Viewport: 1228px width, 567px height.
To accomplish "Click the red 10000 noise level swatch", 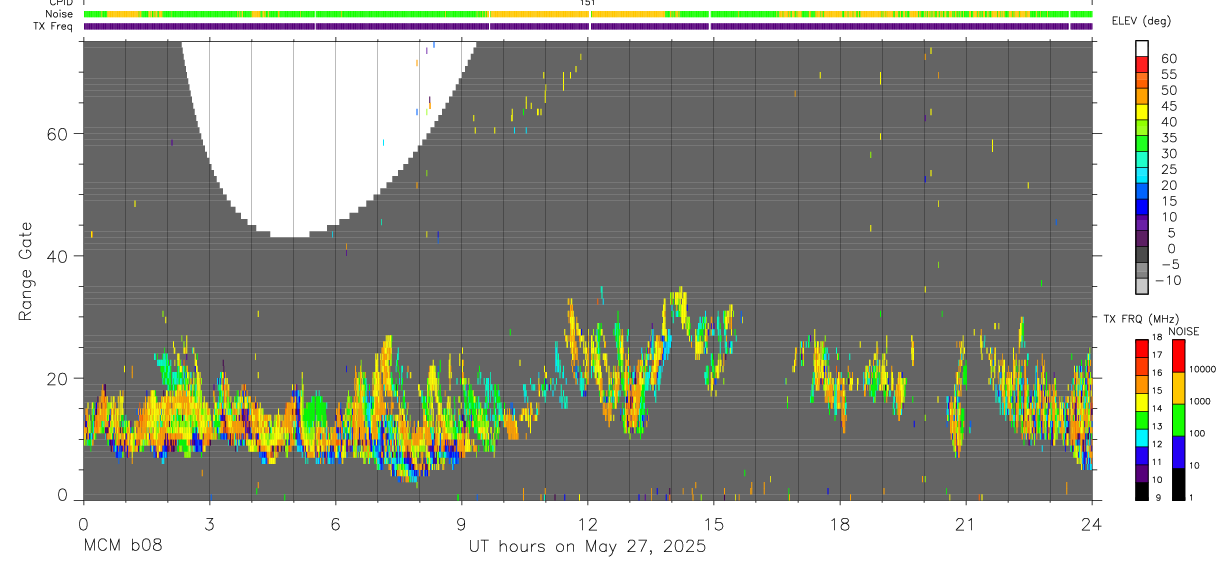I will 1179,356.
